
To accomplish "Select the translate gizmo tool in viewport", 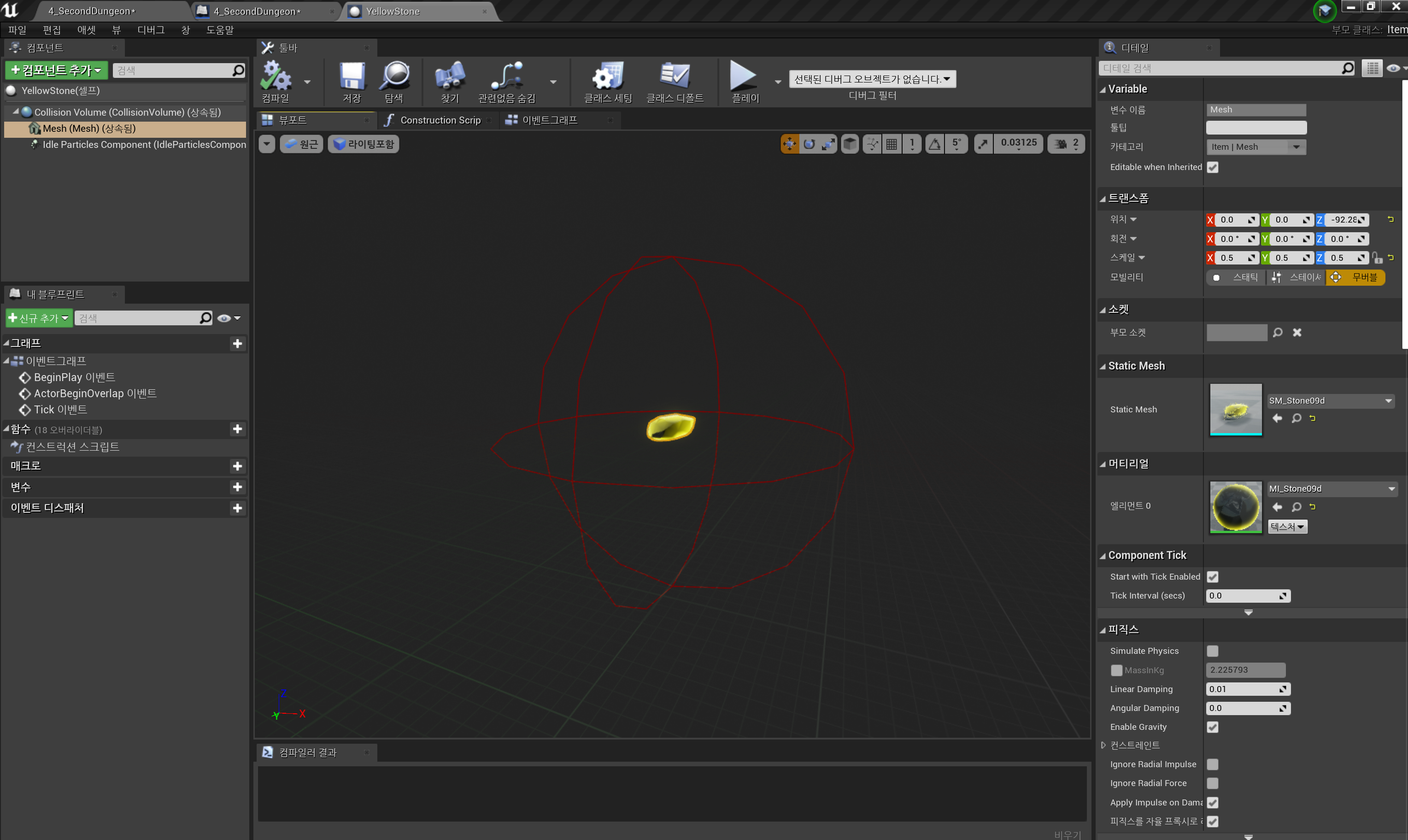I will point(789,144).
